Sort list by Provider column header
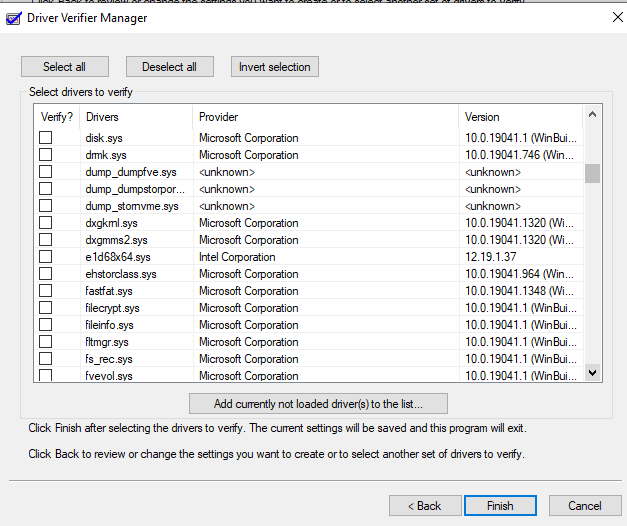 pyautogui.click(x=325, y=117)
